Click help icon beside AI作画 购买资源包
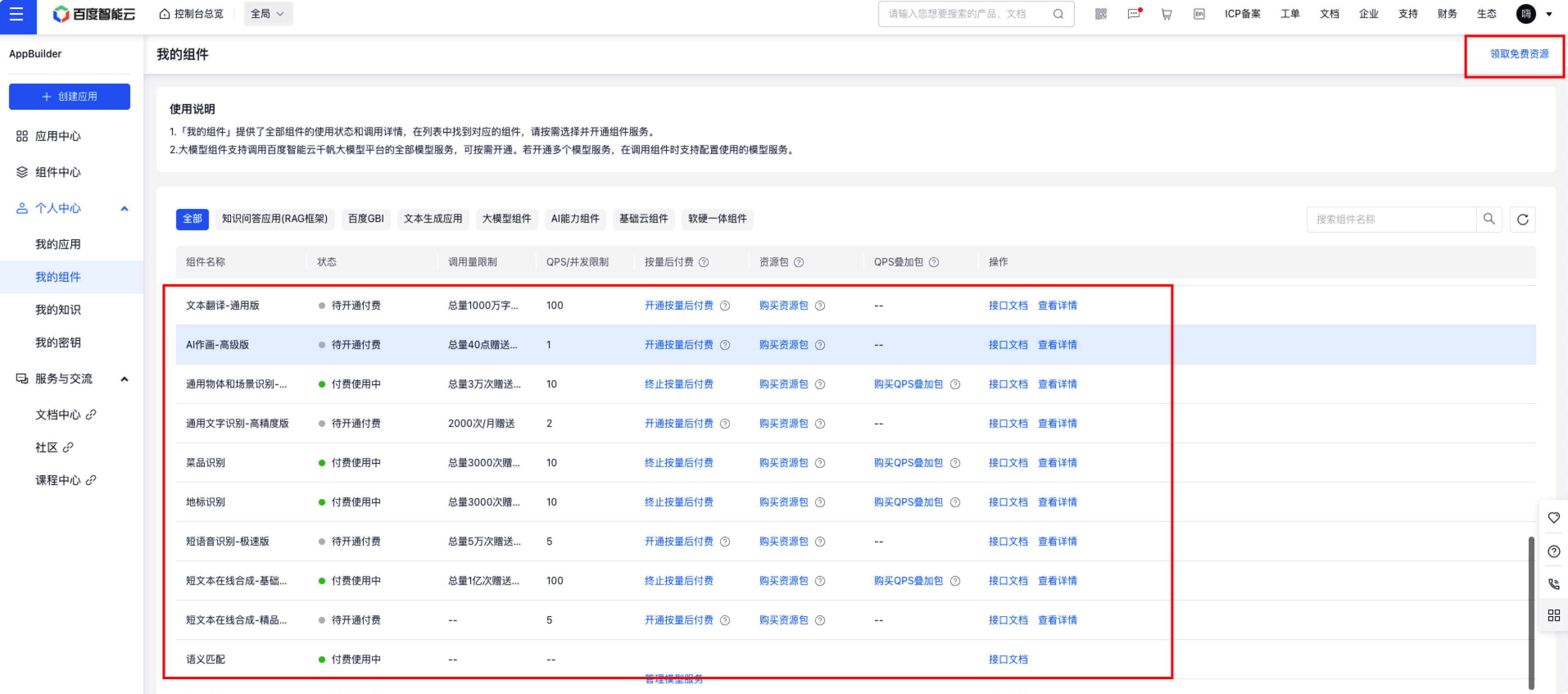Image resolution: width=1568 pixels, height=694 pixels. pyautogui.click(x=820, y=345)
